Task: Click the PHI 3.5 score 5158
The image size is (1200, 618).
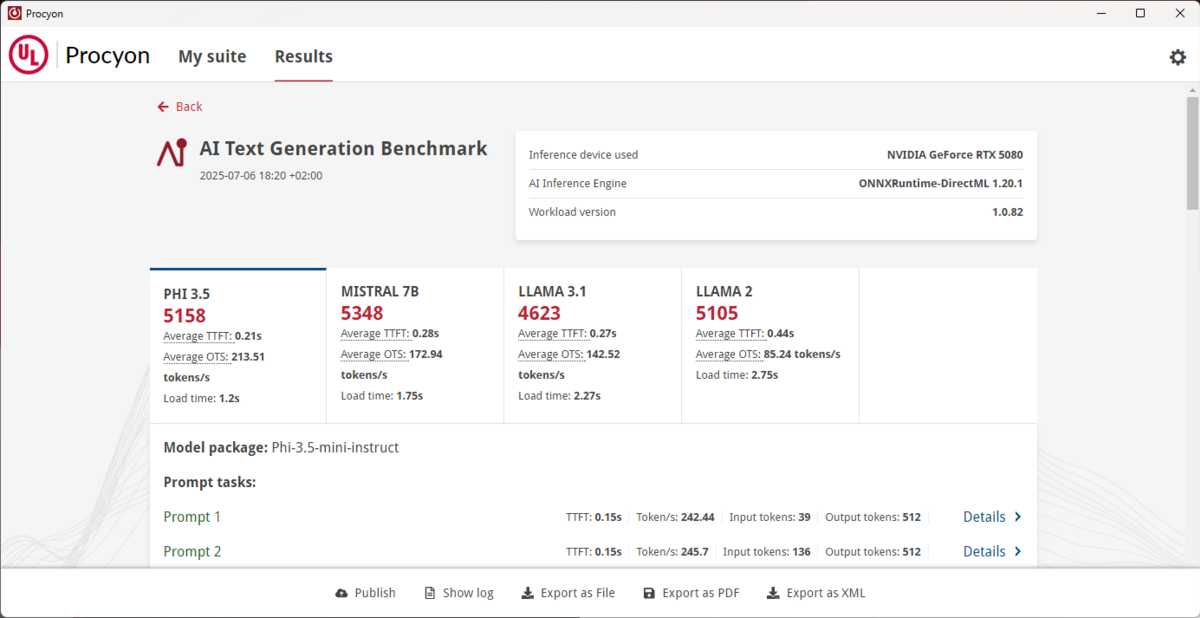Action: pyautogui.click(x=185, y=315)
